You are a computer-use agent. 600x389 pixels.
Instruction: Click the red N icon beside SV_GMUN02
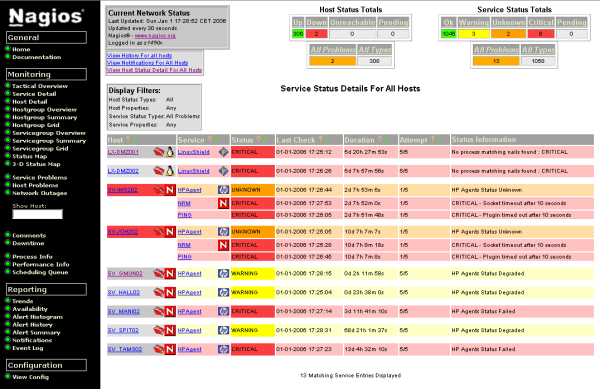tap(170, 273)
